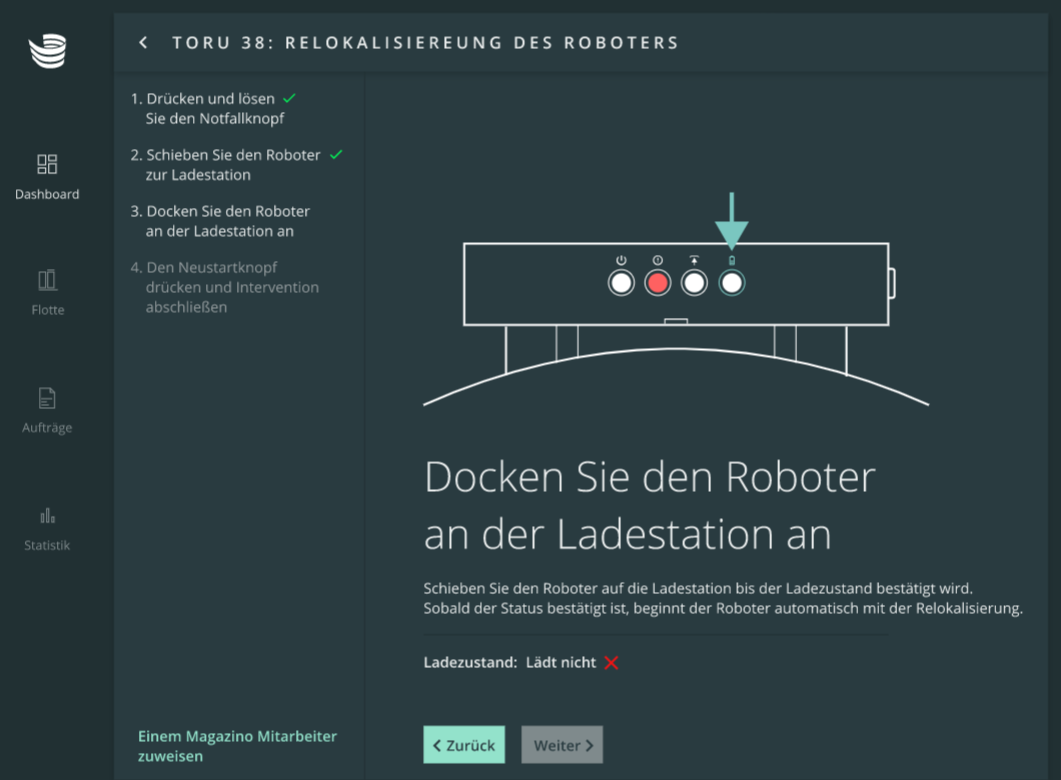Screen dimensions: 1061x780
Task: Click the third robot panel button
Action: click(694, 283)
